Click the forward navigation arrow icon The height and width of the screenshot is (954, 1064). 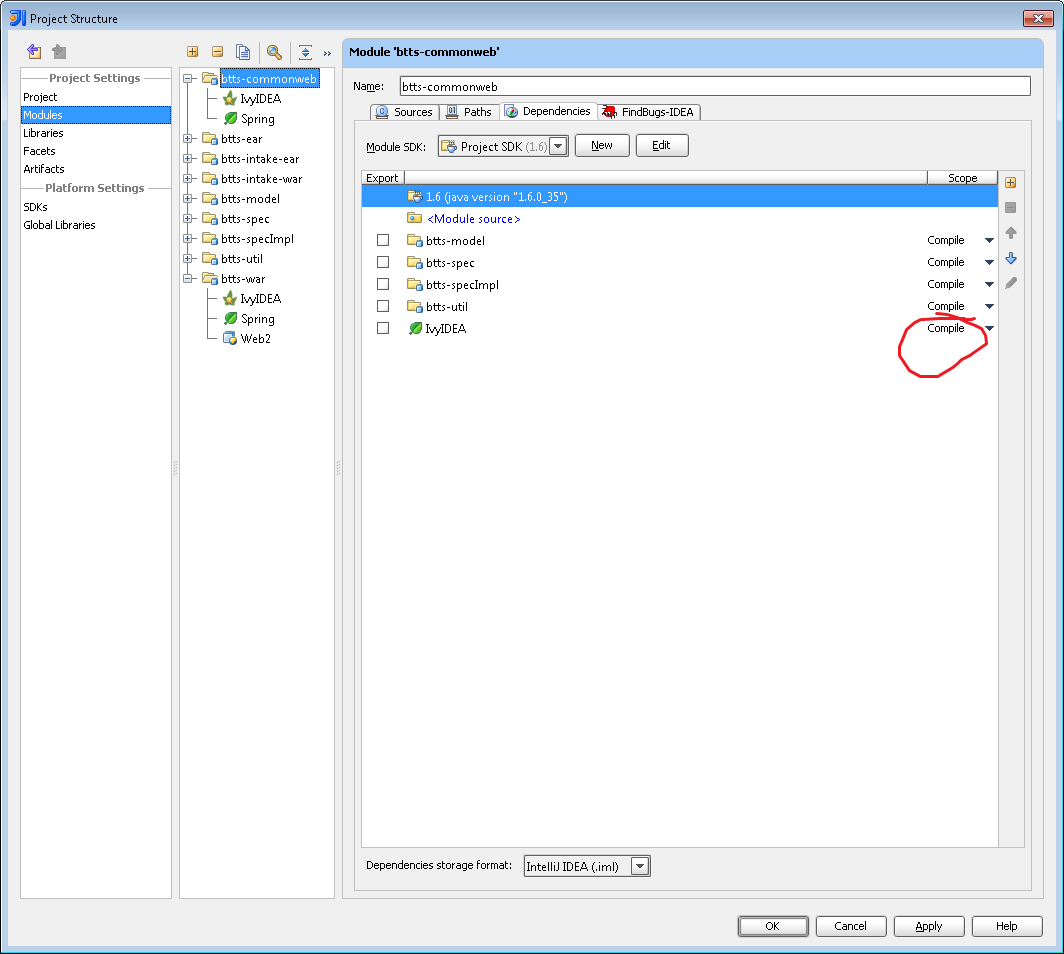[59, 52]
